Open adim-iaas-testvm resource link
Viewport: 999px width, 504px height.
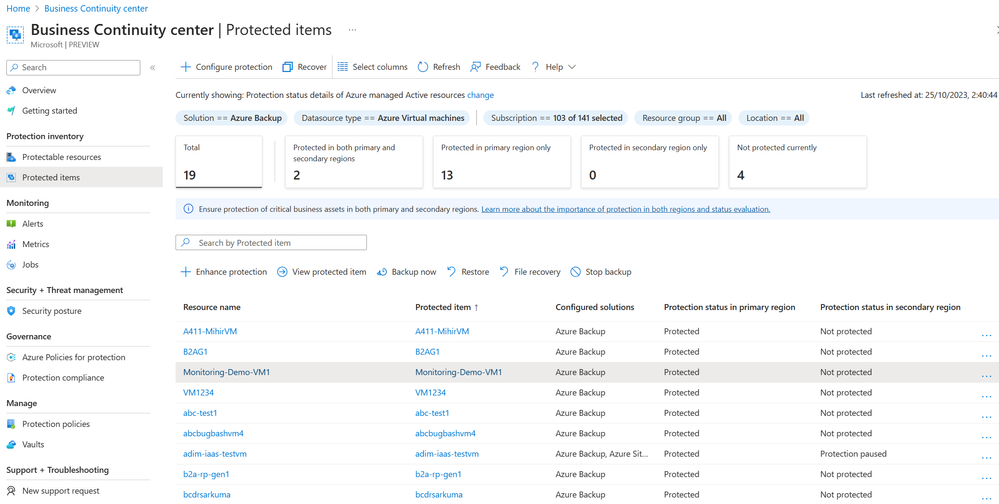coord(215,454)
